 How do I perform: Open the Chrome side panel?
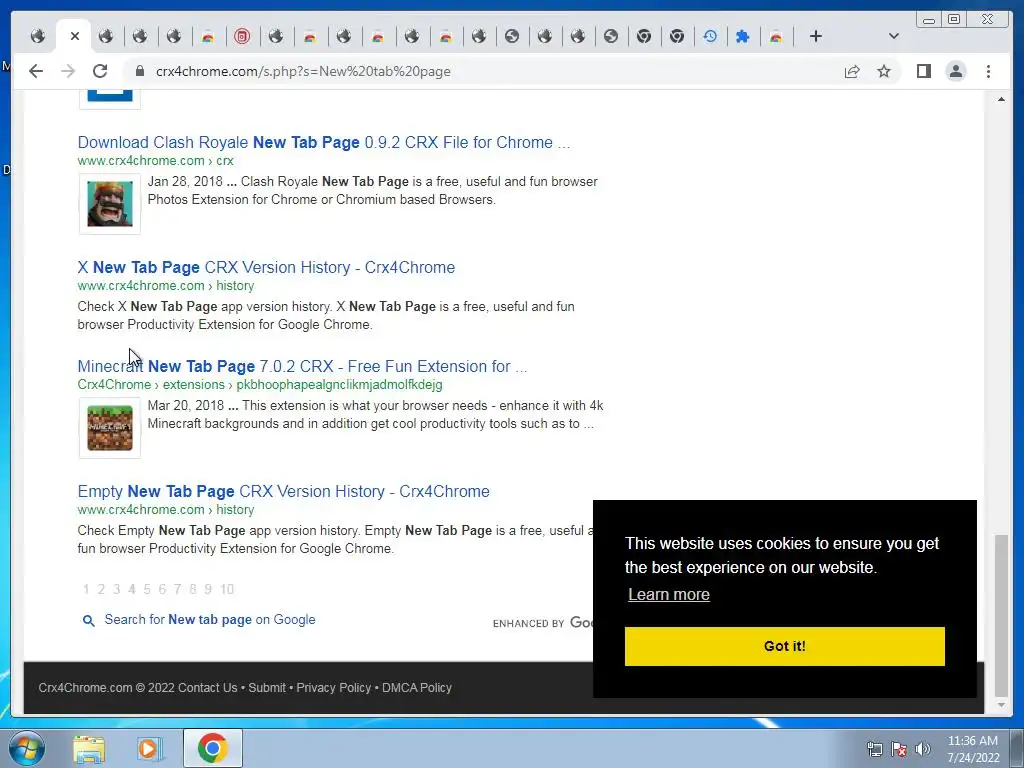click(x=923, y=71)
